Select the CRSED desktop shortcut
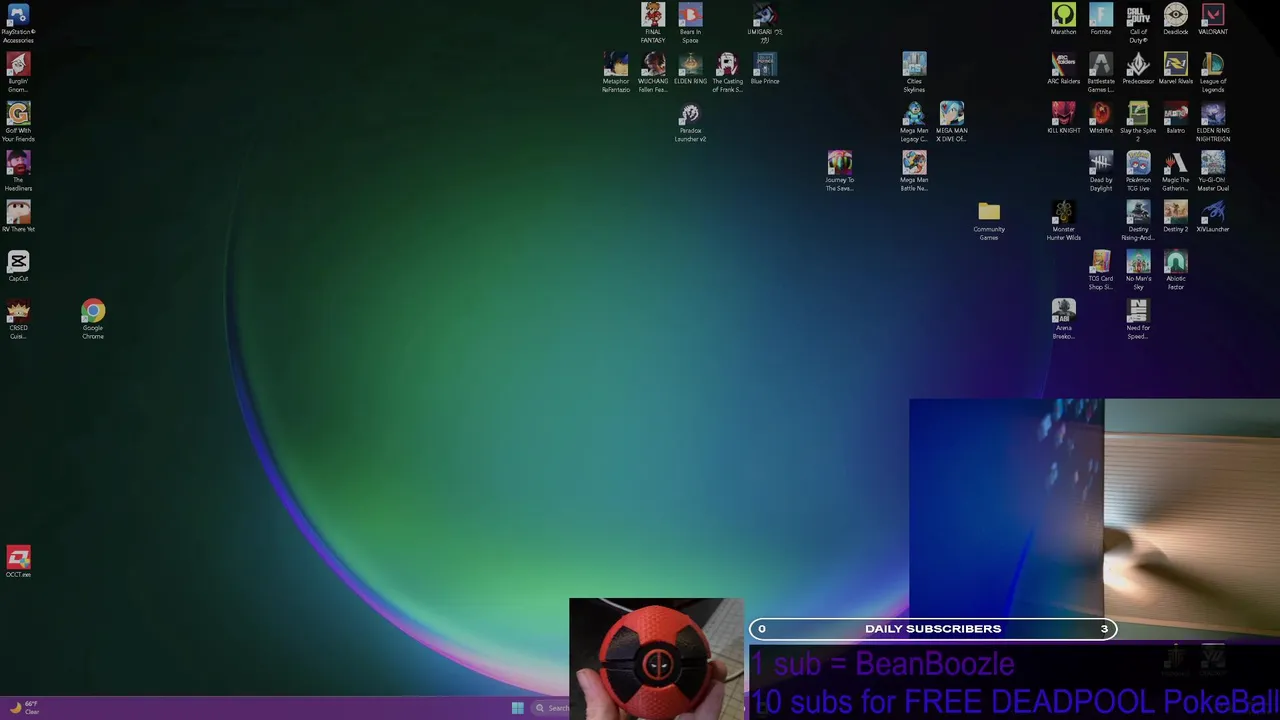This screenshot has width=1280, height=720. 18,320
